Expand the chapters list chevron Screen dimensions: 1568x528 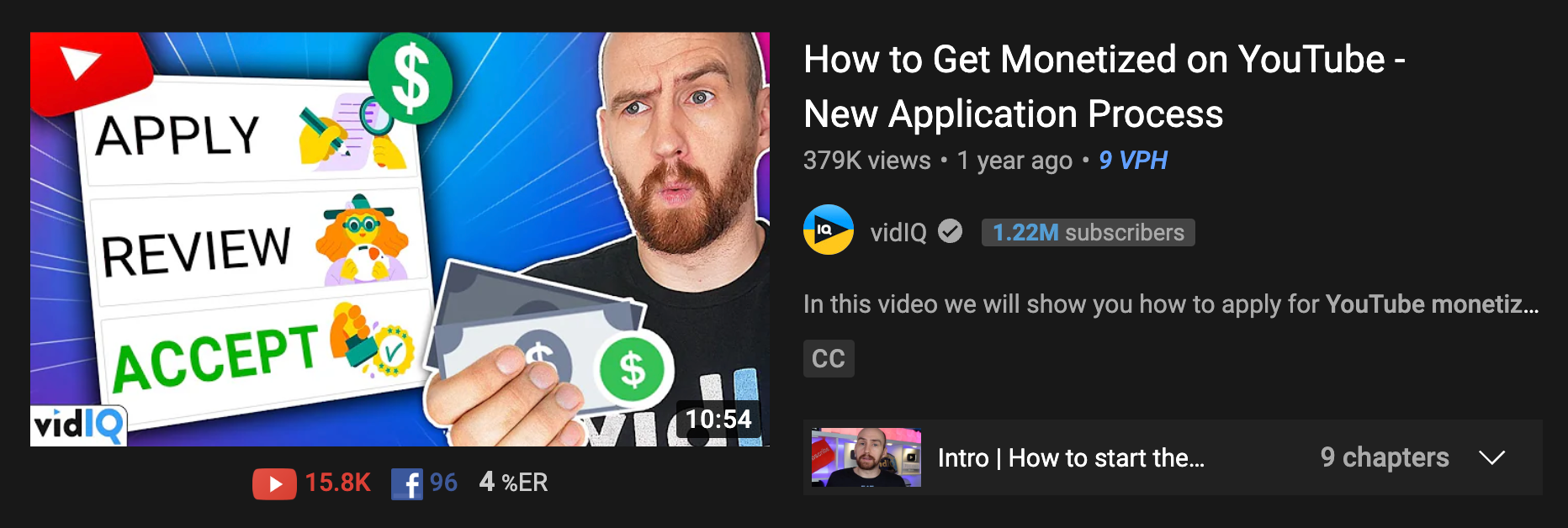[1492, 457]
